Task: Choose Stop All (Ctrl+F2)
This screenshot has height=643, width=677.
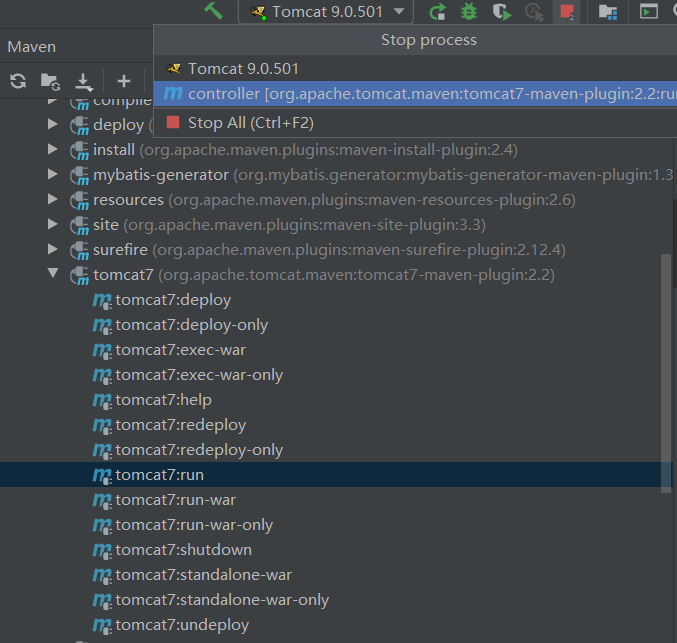Action: tap(415, 123)
